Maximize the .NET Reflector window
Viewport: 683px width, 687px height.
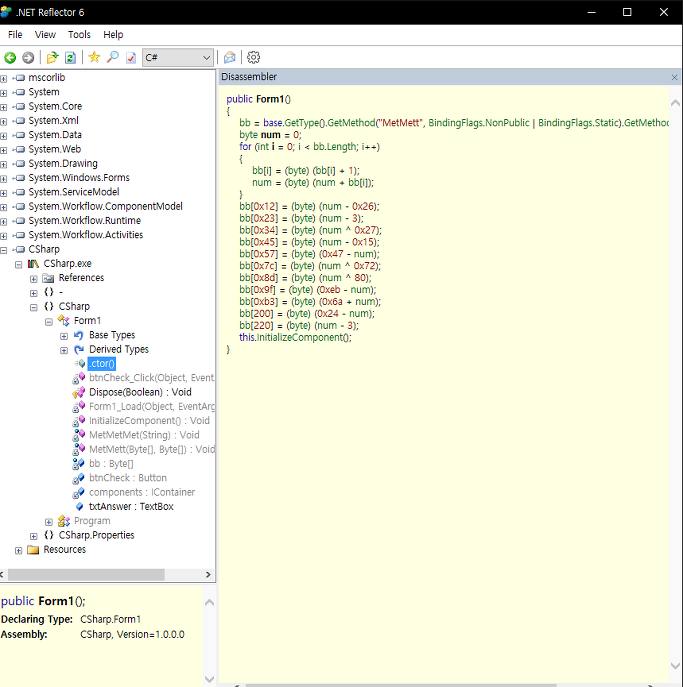(627, 12)
